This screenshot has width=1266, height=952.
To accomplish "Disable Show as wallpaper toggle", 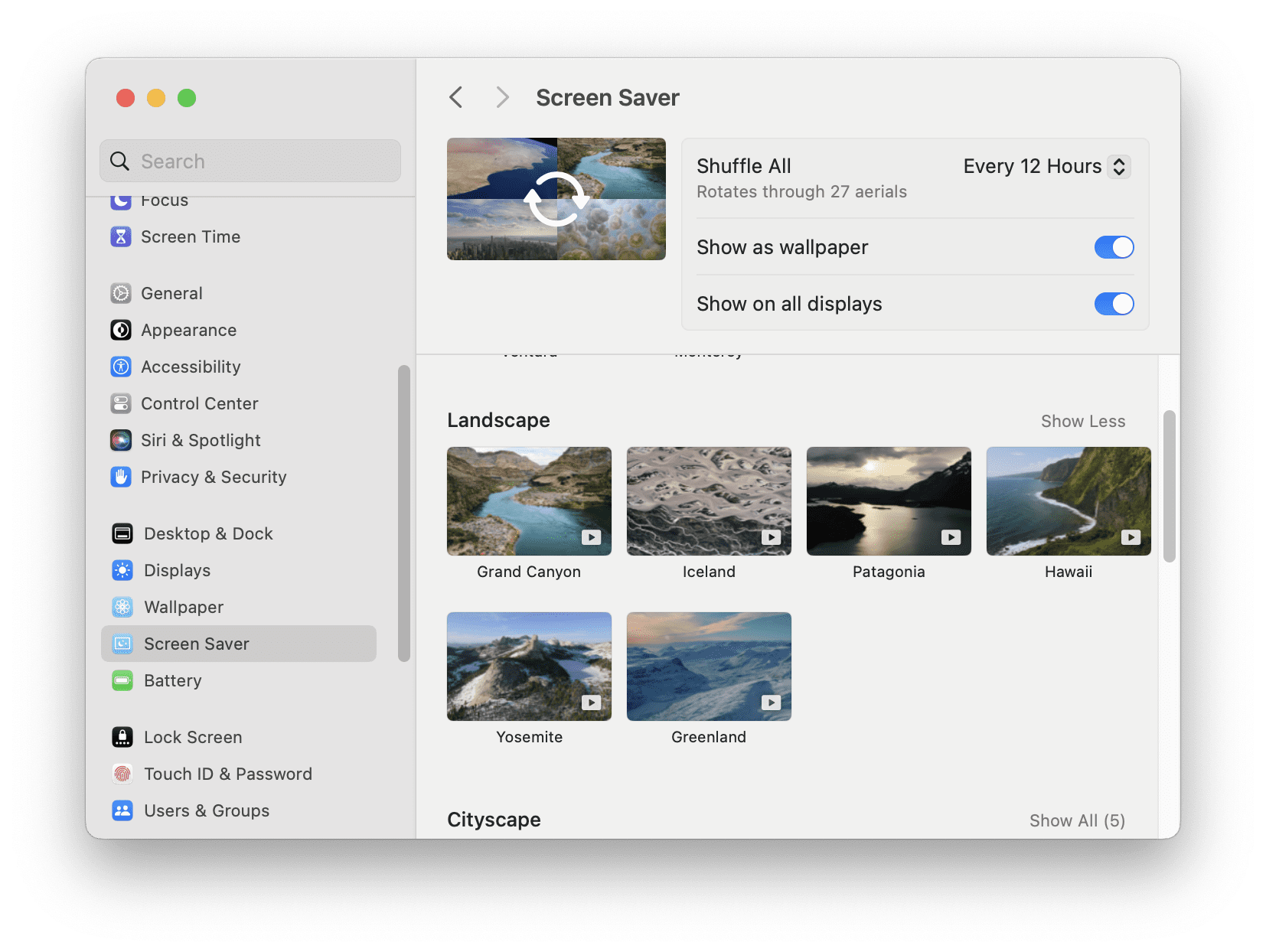I will click(1114, 247).
